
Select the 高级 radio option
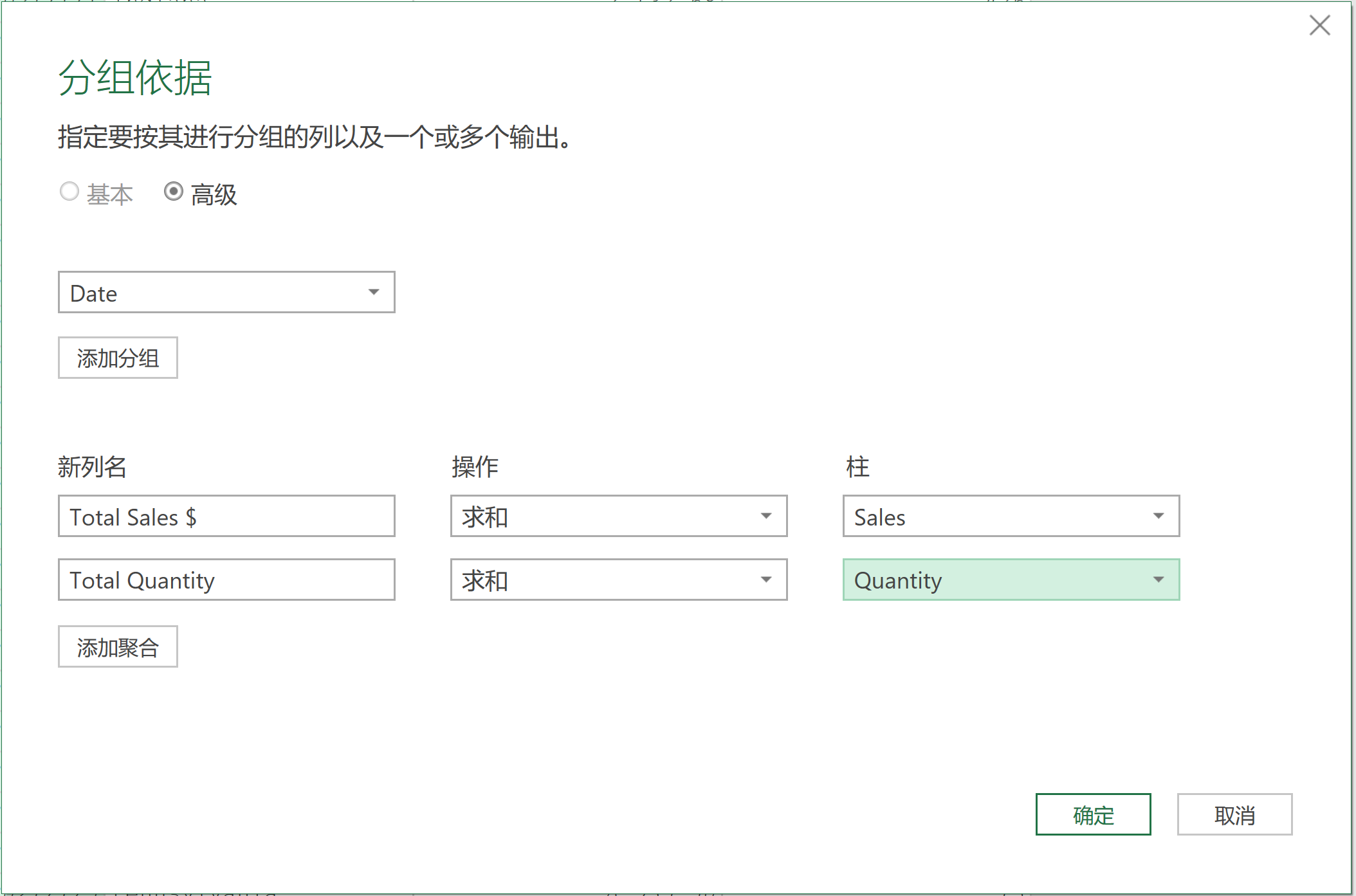[174, 192]
